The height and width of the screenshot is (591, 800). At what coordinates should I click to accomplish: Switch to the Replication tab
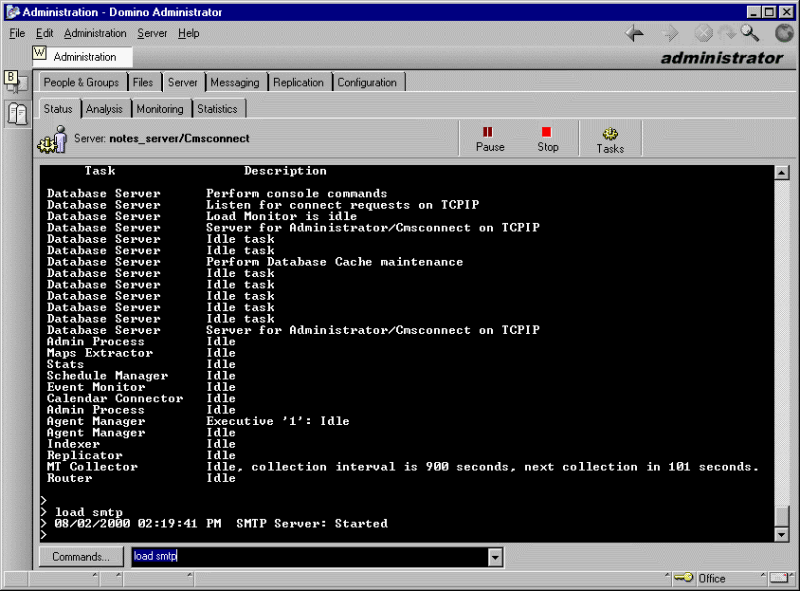tap(298, 82)
